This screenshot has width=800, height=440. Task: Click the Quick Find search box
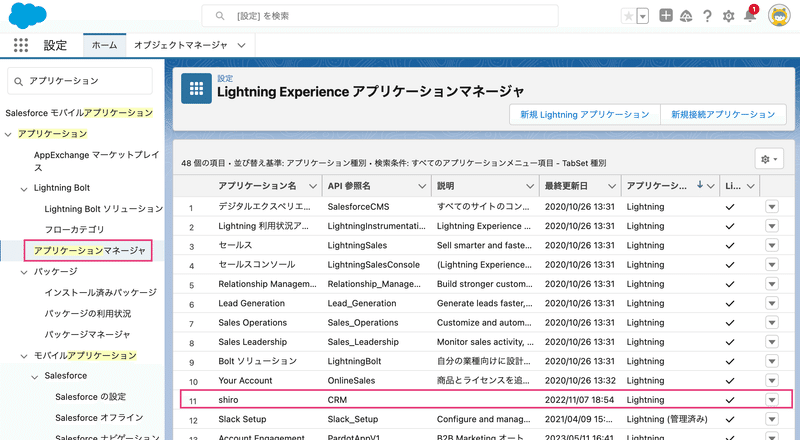pyautogui.click(x=80, y=81)
